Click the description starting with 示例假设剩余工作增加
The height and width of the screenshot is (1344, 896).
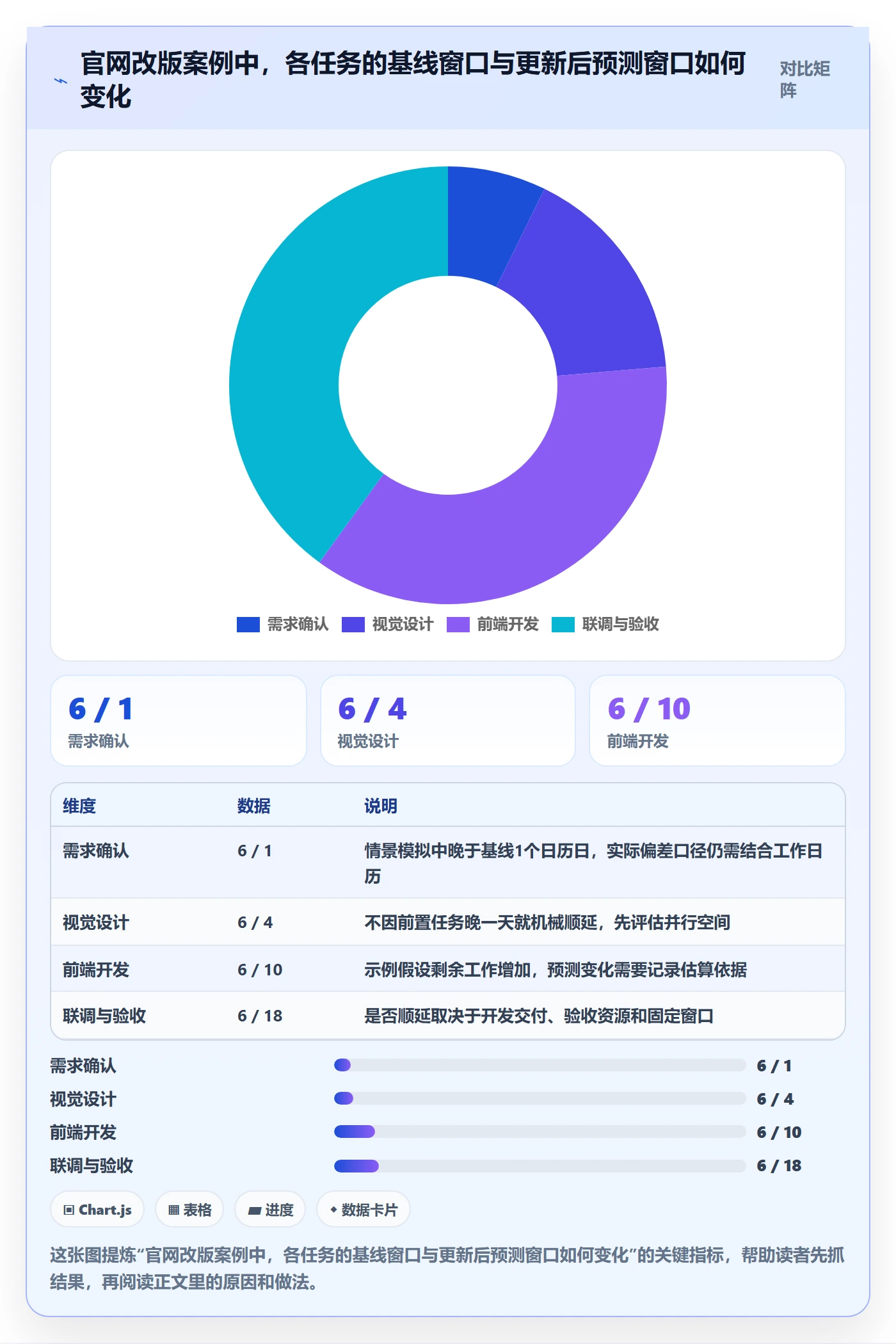(x=556, y=970)
